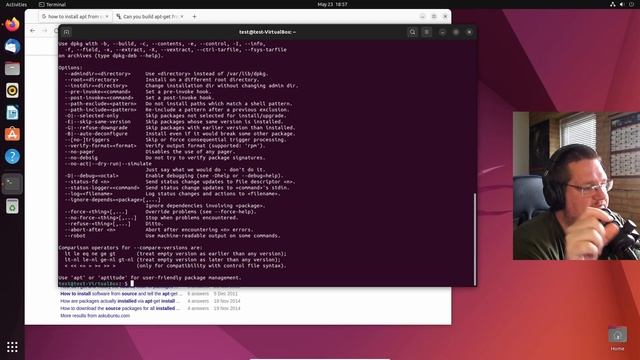The width and height of the screenshot is (640, 360).
Task: Click the terminal search icon
Action: [x=412, y=32]
